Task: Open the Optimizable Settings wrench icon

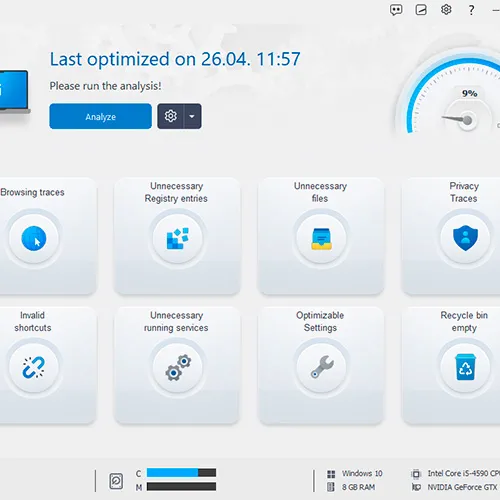Action: coord(321,367)
